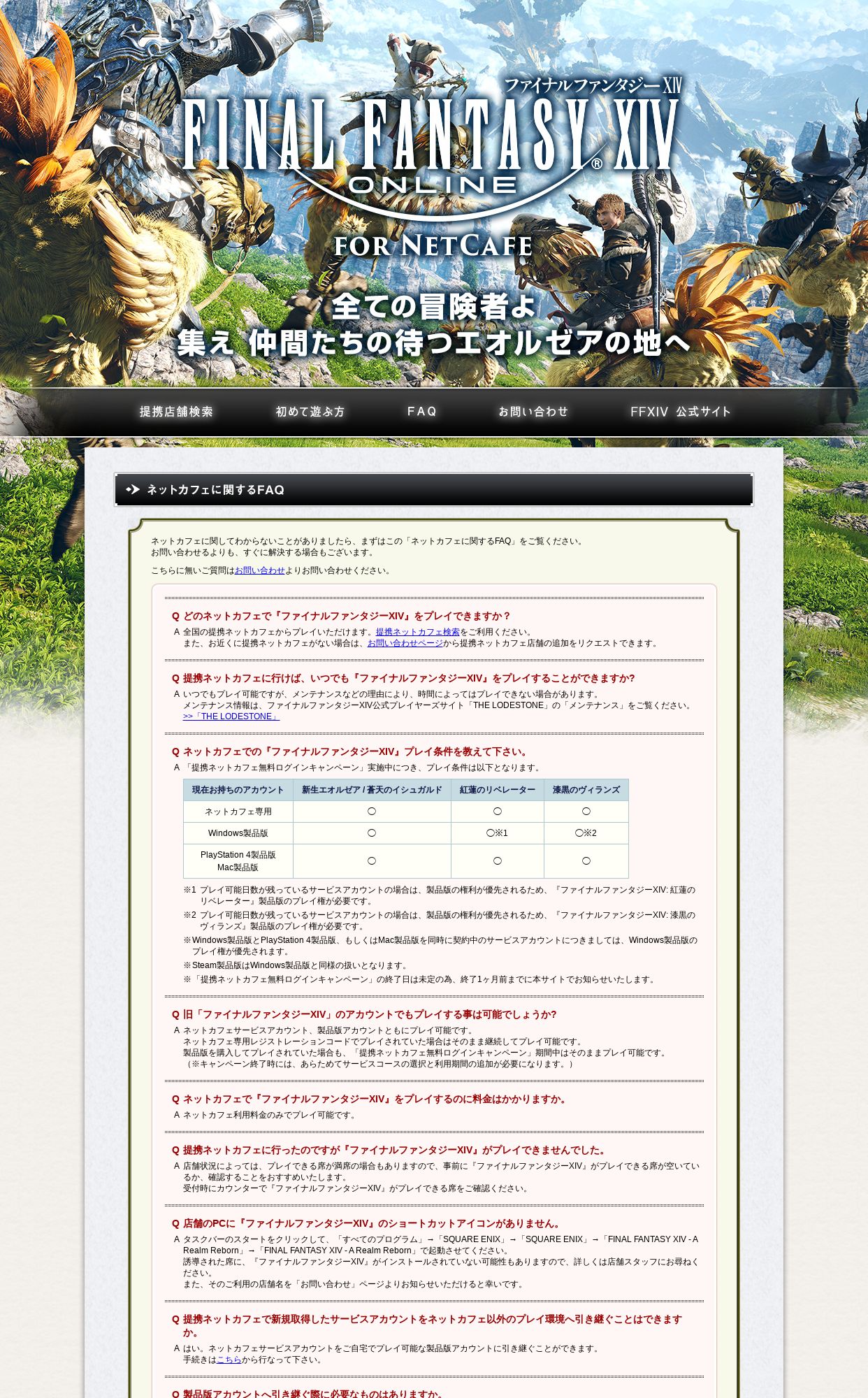Click table row label Windows製品版
The width and height of the screenshot is (868, 1398).
point(238,833)
